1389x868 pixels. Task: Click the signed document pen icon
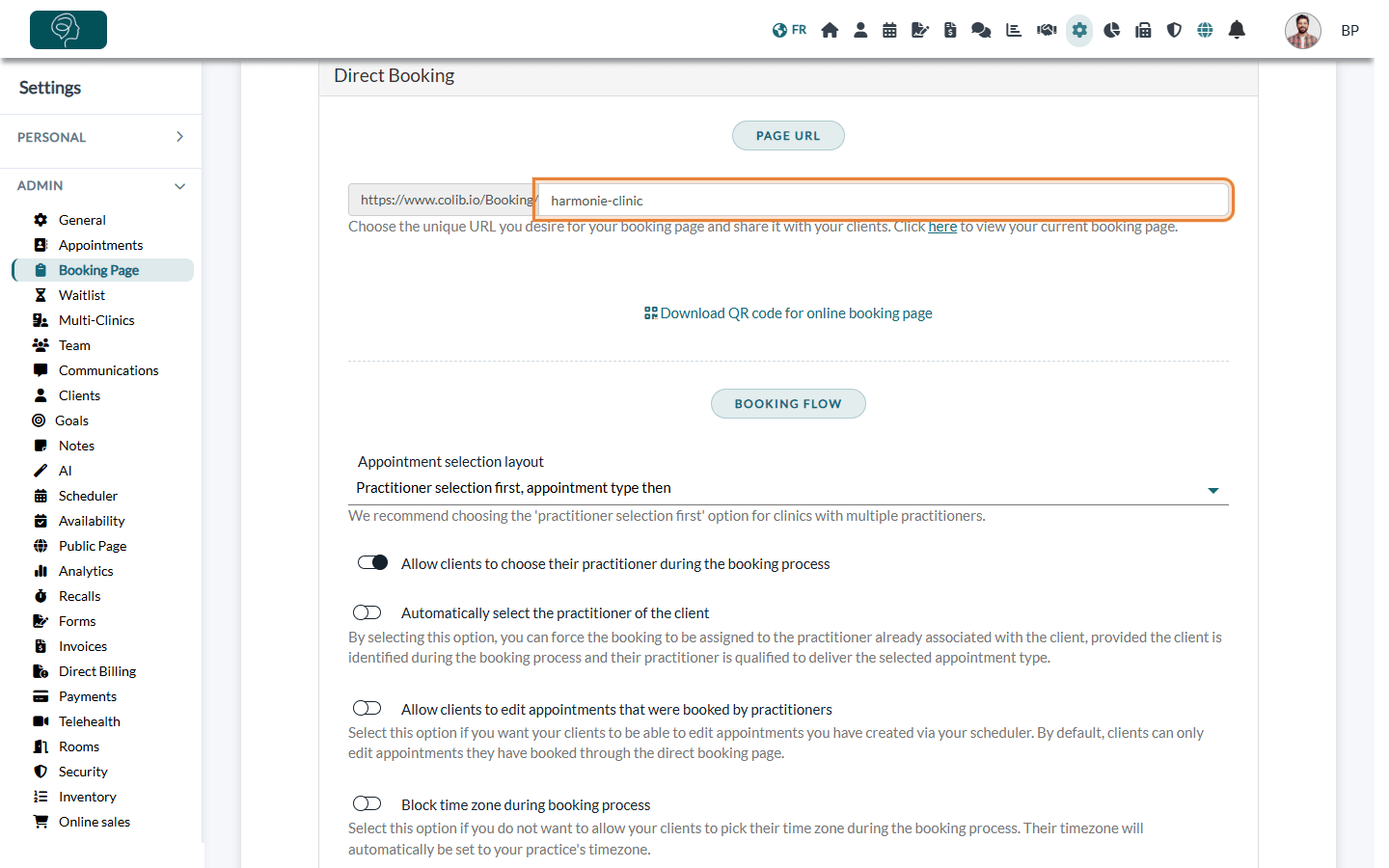(920, 30)
